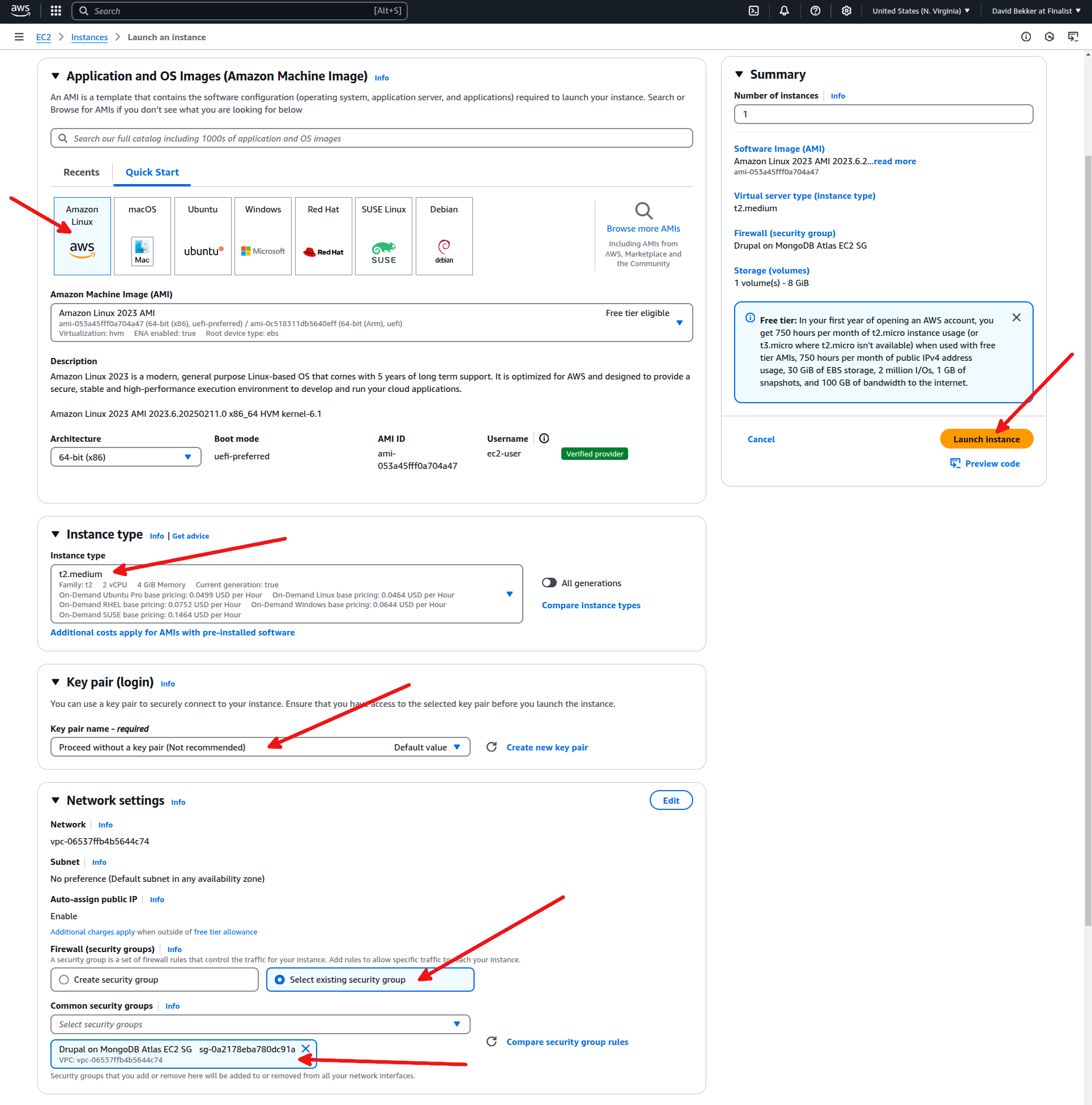This screenshot has width=1092, height=1105.
Task: Select the macOS AMI tile
Action: point(142,236)
